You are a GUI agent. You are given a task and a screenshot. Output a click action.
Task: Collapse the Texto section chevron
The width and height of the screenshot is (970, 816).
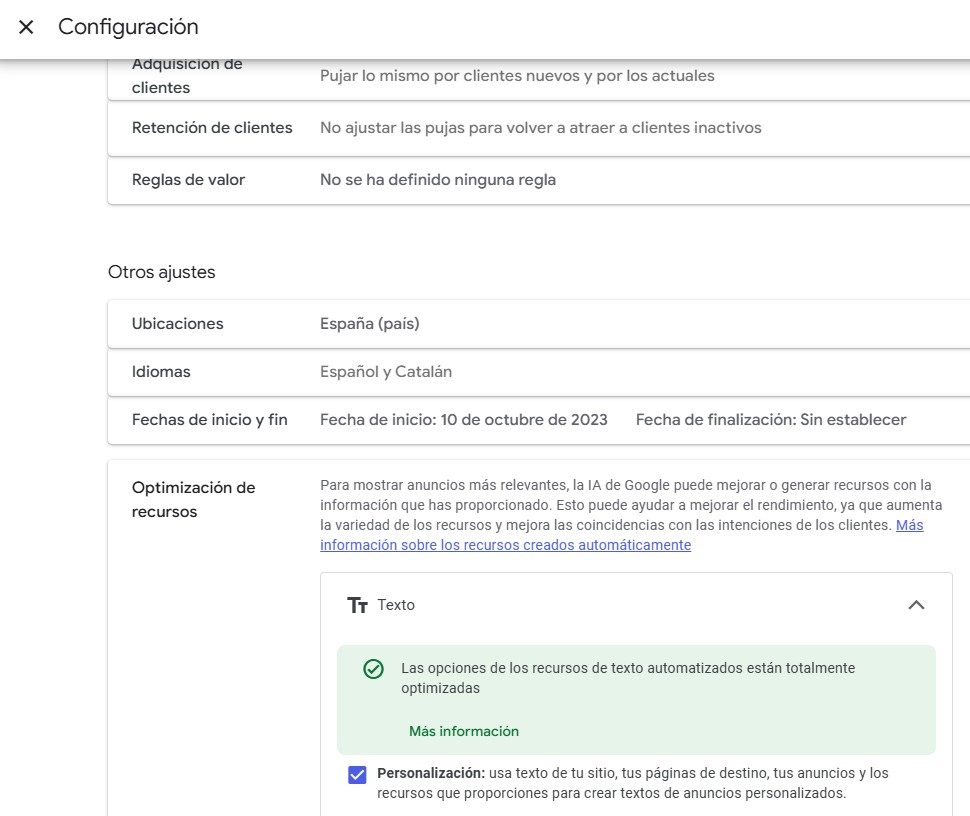tap(916, 605)
